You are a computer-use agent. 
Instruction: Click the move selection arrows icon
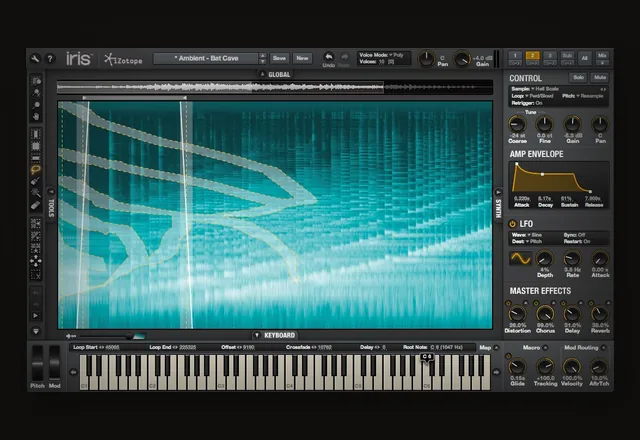[x=36, y=260]
